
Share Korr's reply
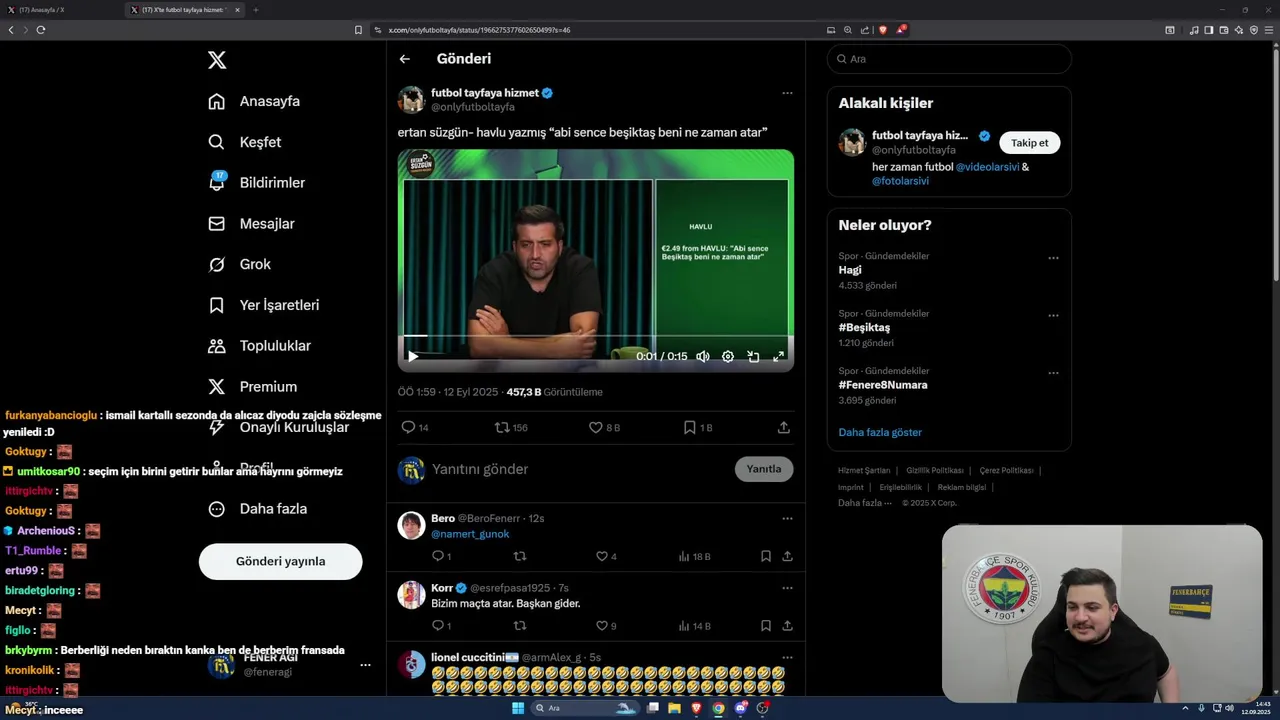[x=787, y=626]
